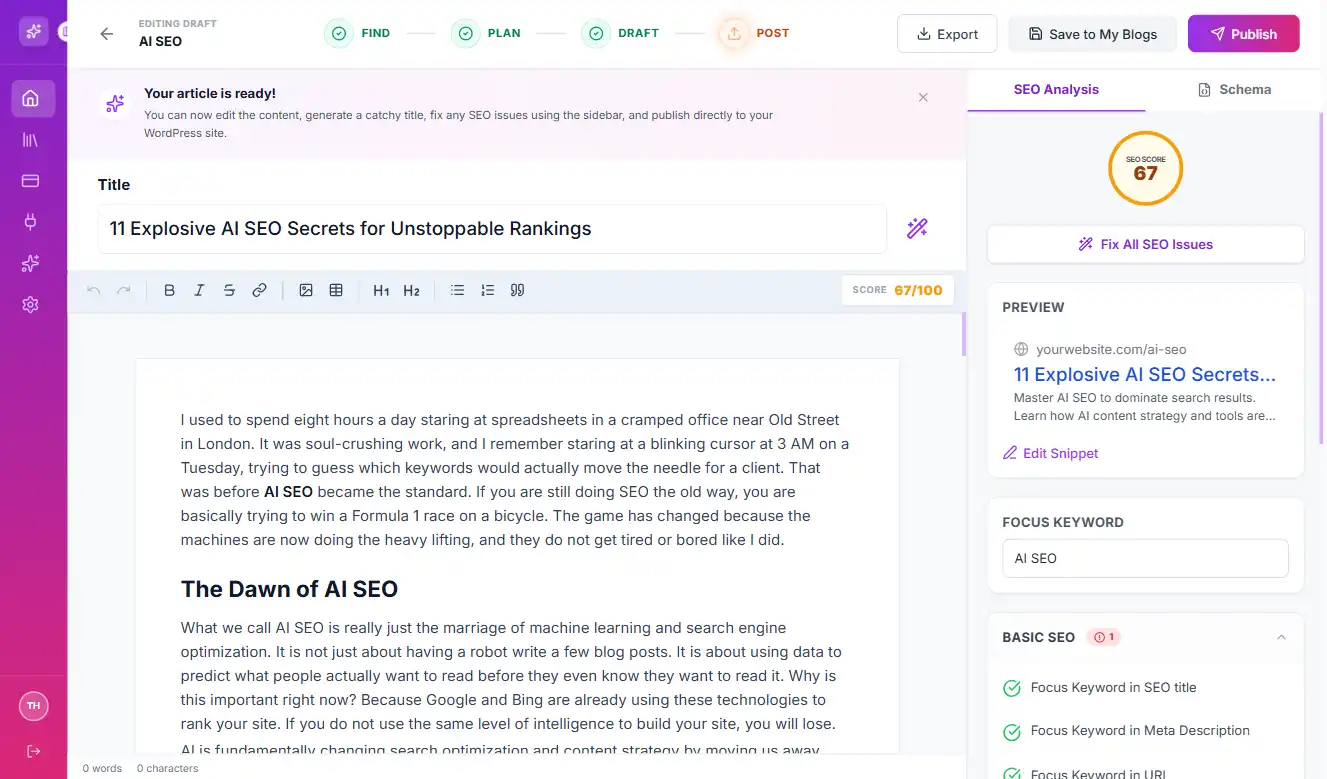
Task: Insert a bulleted list
Action: pyautogui.click(x=457, y=290)
